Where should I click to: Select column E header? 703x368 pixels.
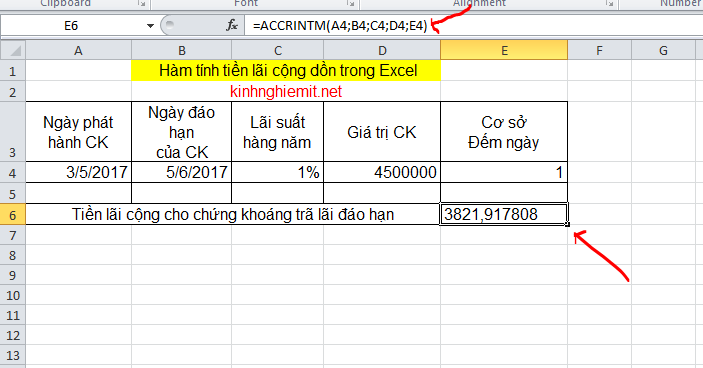(x=504, y=50)
